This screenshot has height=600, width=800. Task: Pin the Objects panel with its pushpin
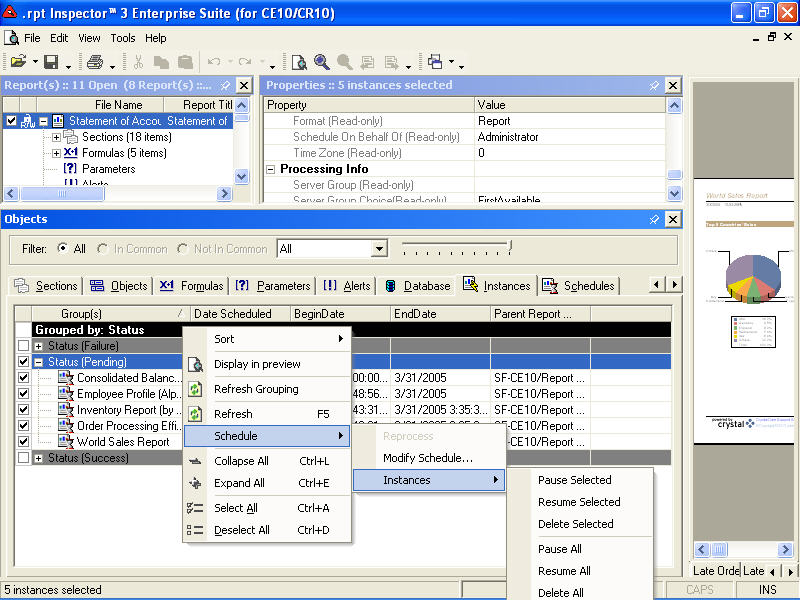coord(654,219)
